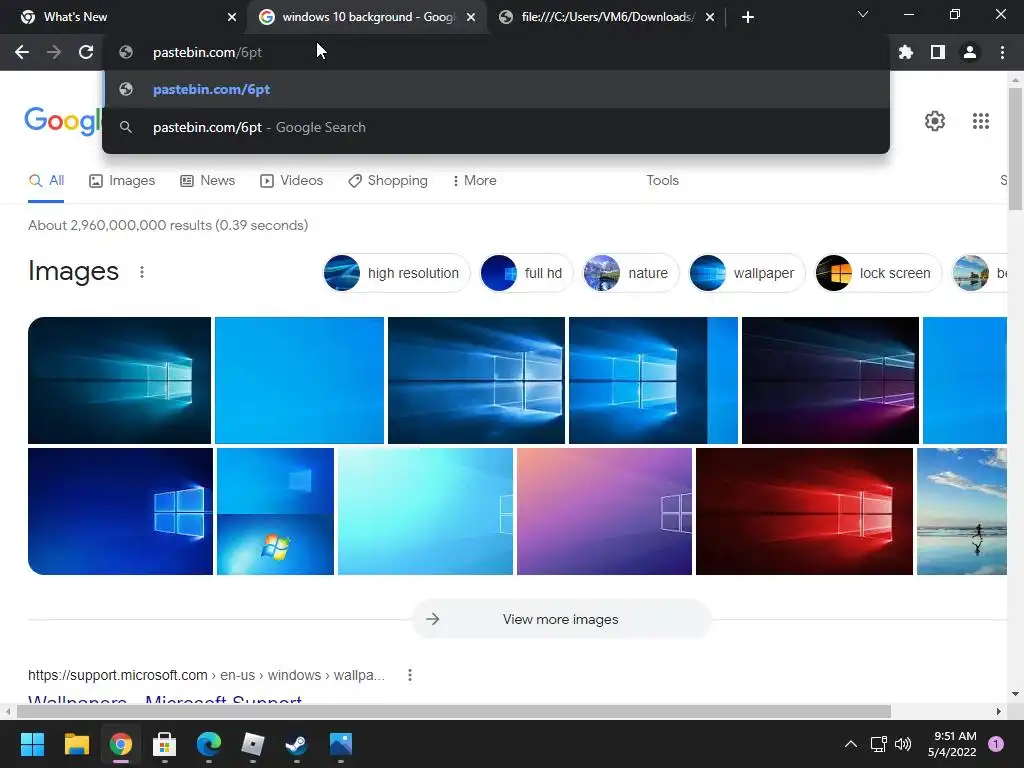This screenshot has width=1024, height=768.
Task: Click the scroll down arrow on vertical scrollbar
Action: pos(1015,694)
